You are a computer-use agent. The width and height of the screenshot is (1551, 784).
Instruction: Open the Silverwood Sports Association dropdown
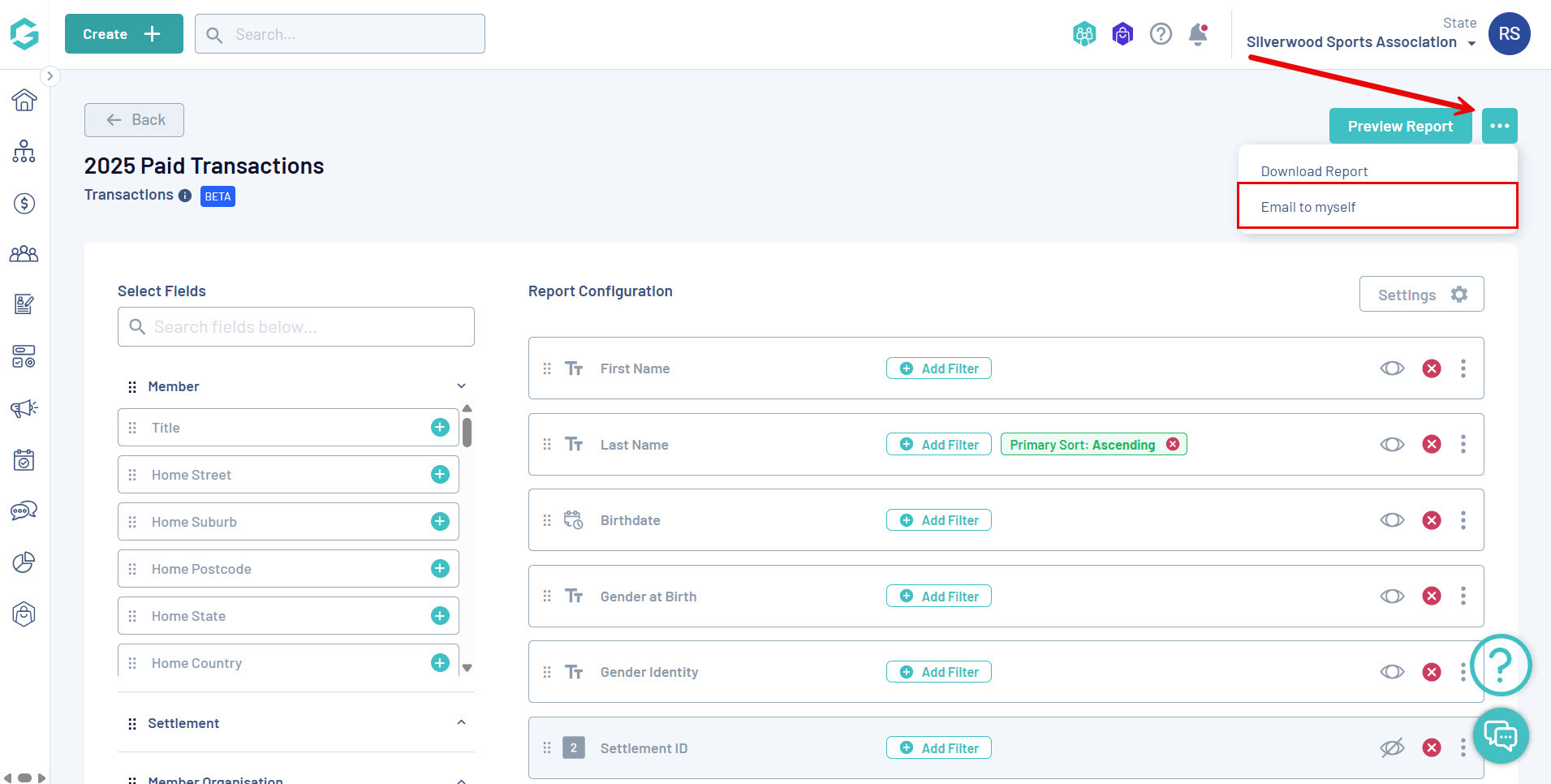[x=1361, y=42]
